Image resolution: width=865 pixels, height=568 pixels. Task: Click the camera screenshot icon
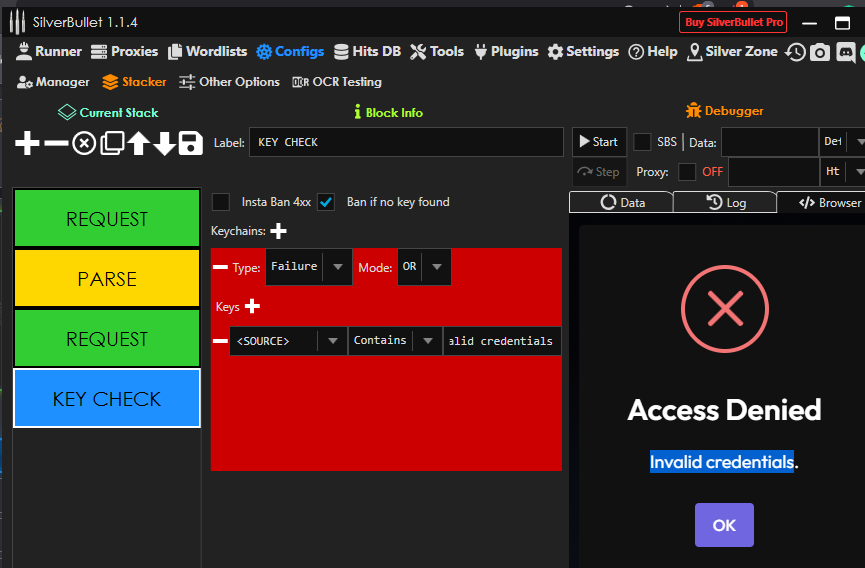[820, 52]
